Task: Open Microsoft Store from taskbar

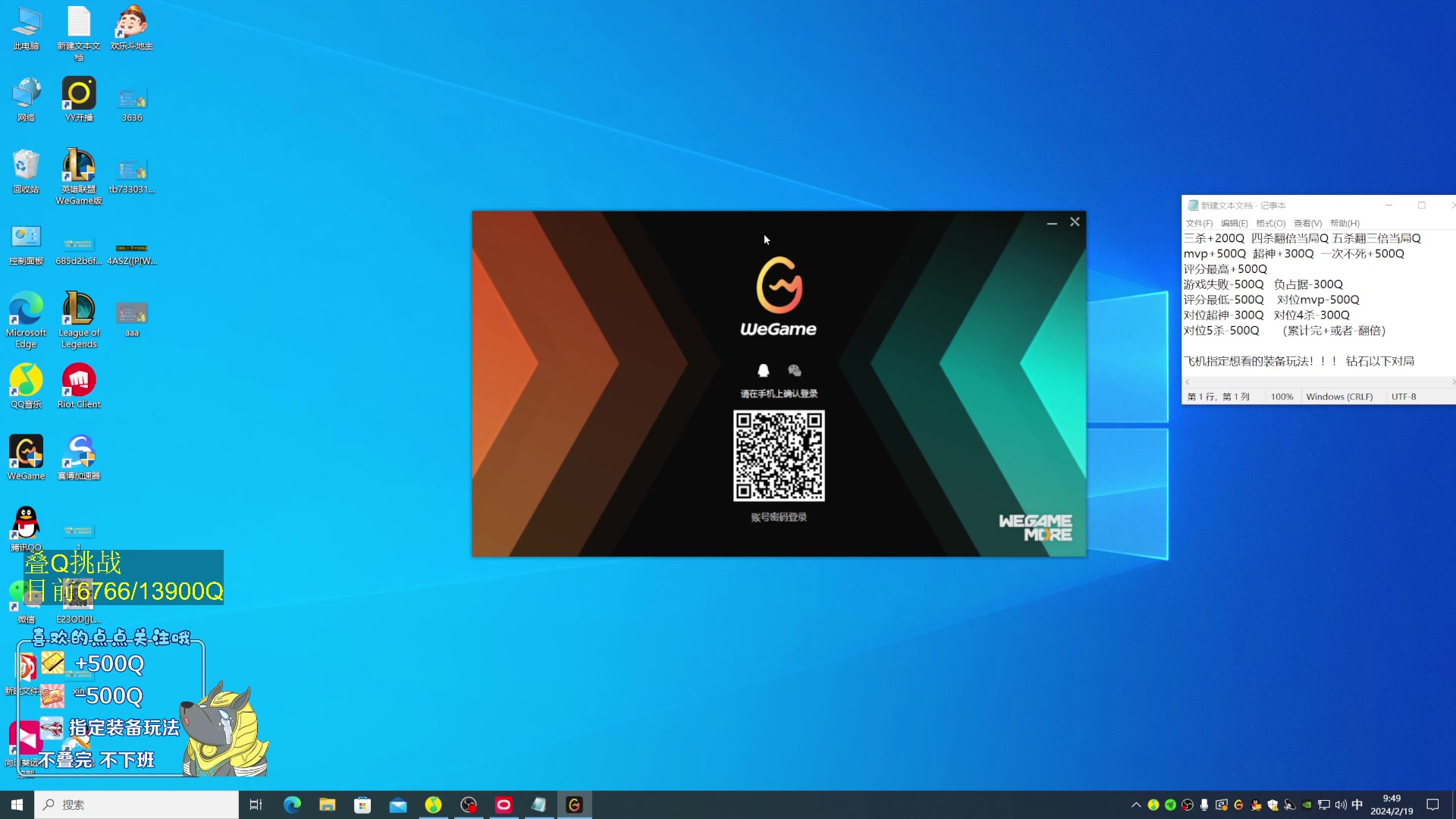Action: 362,805
